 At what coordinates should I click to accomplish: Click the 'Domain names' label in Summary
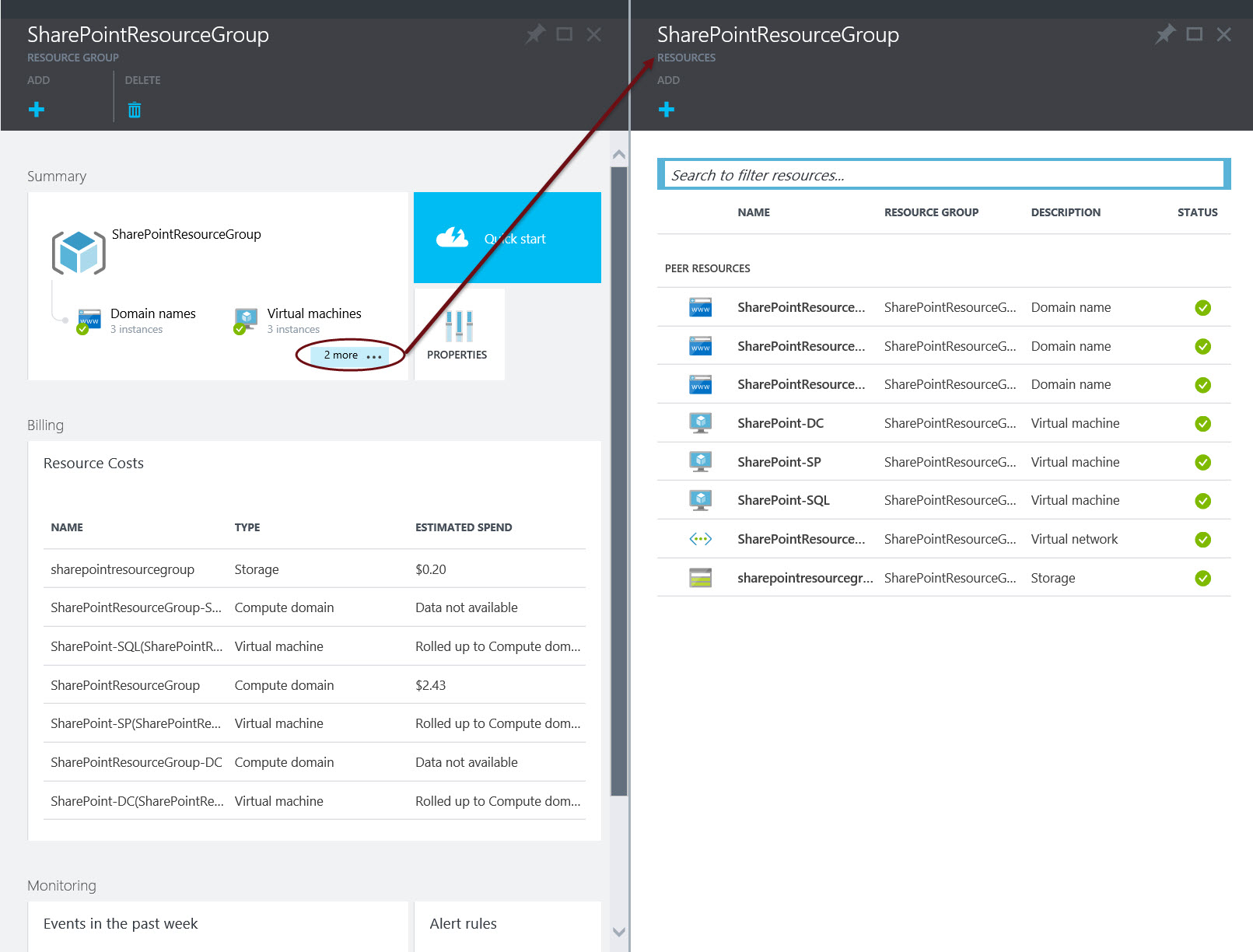point(153,313)
